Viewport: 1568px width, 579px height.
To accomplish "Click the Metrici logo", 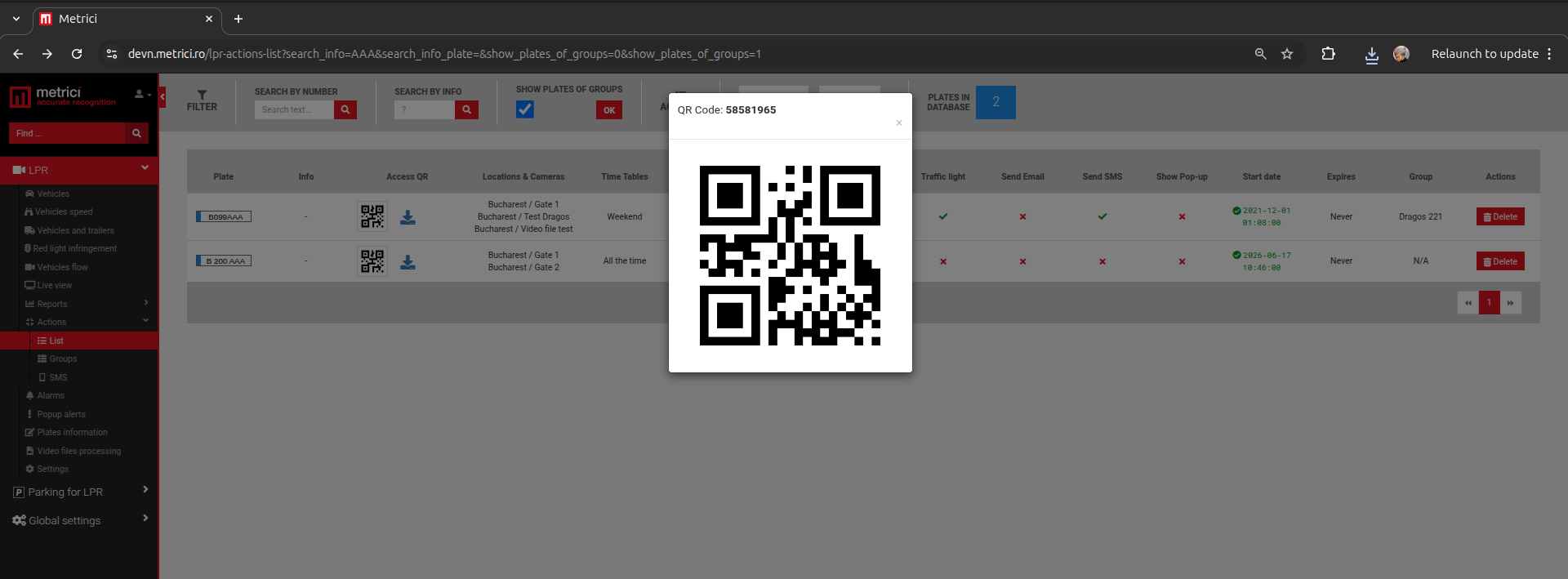I will (62, 96).
